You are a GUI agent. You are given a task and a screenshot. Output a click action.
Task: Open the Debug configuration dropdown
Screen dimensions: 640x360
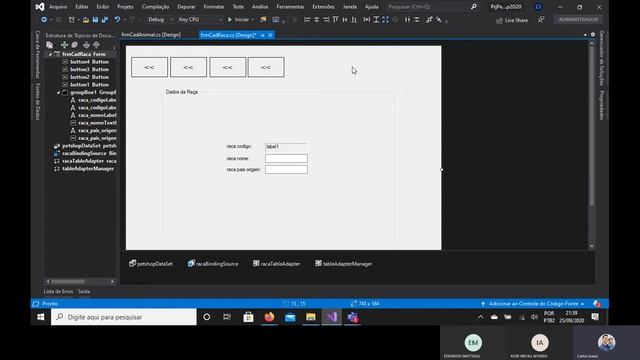click(x=160, y=20)
